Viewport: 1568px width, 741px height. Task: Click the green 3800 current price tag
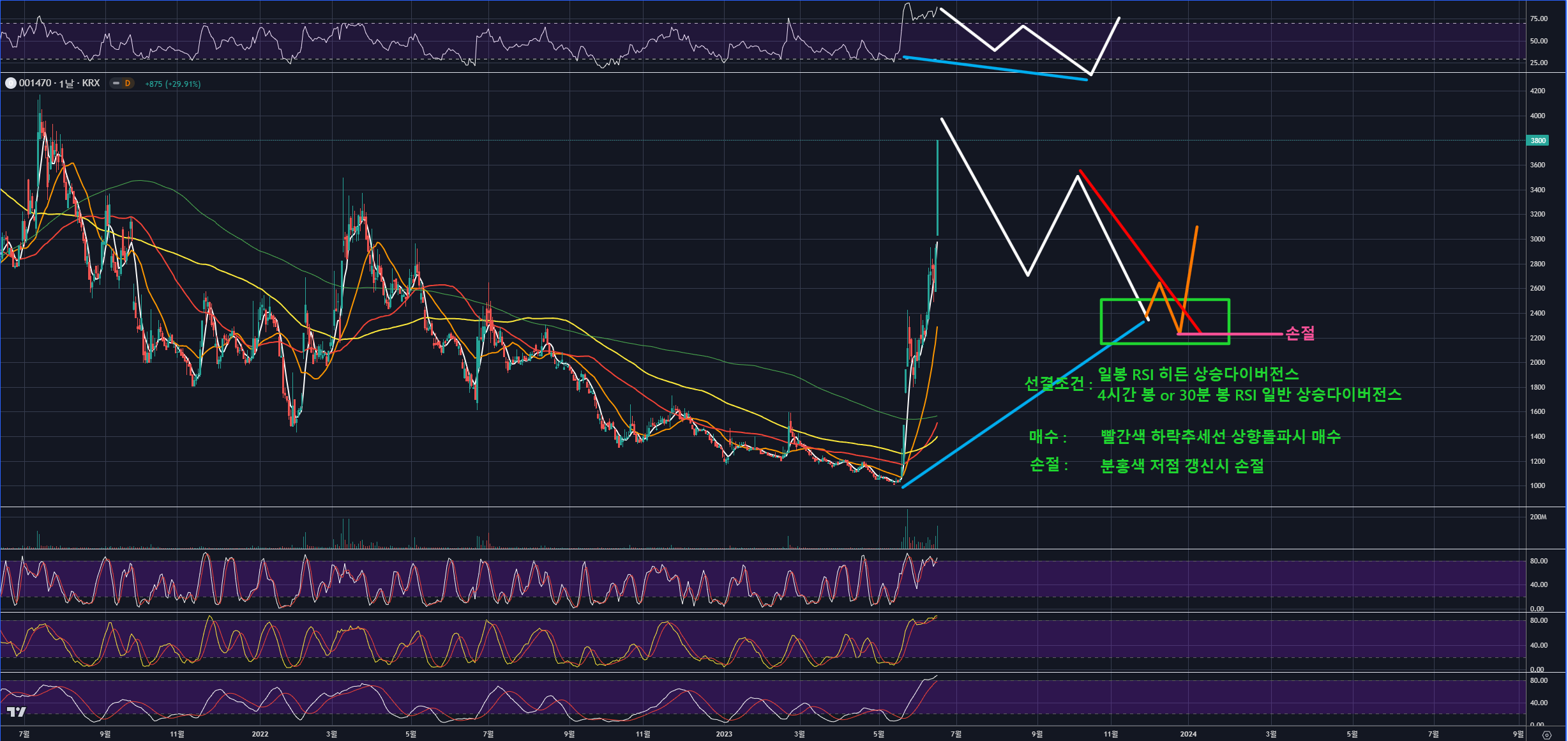pos(1538,141)
